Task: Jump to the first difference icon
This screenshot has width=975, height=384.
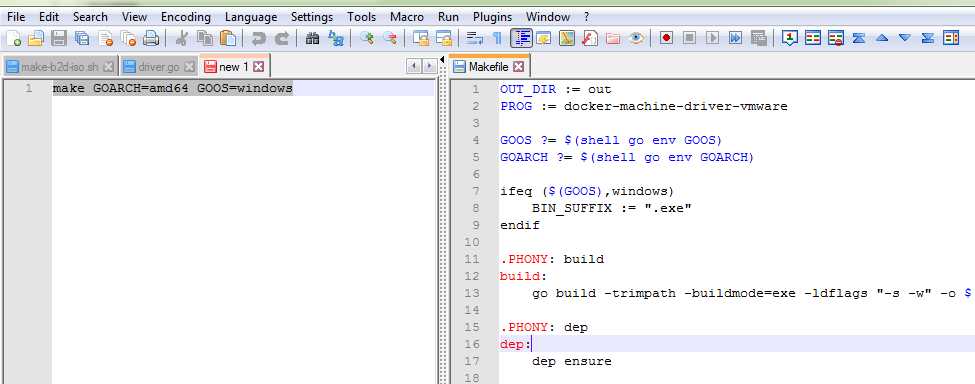Action: point(859,39)
